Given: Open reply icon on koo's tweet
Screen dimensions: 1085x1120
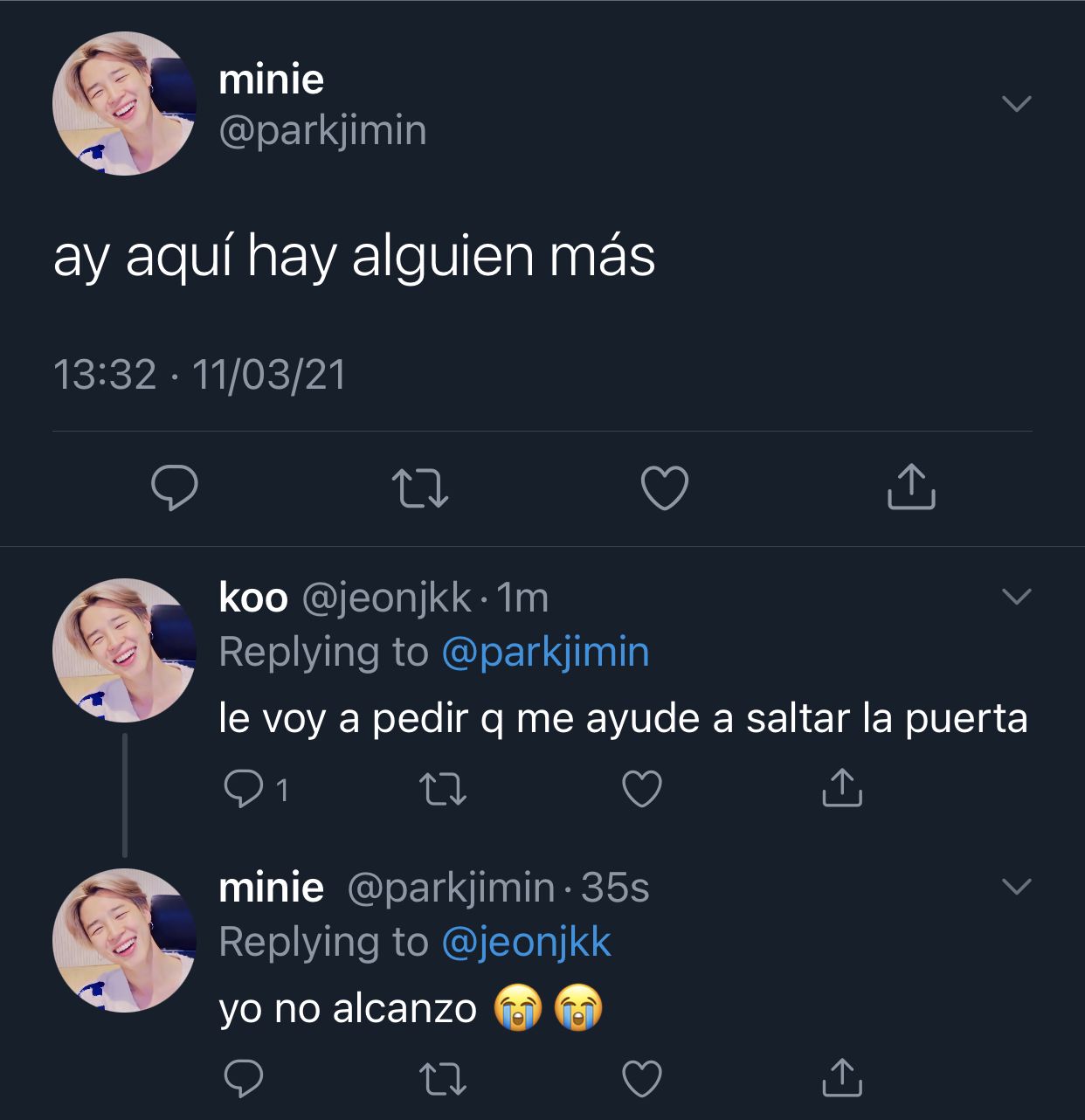Looking at the screenshot, I should click(243, 789).
